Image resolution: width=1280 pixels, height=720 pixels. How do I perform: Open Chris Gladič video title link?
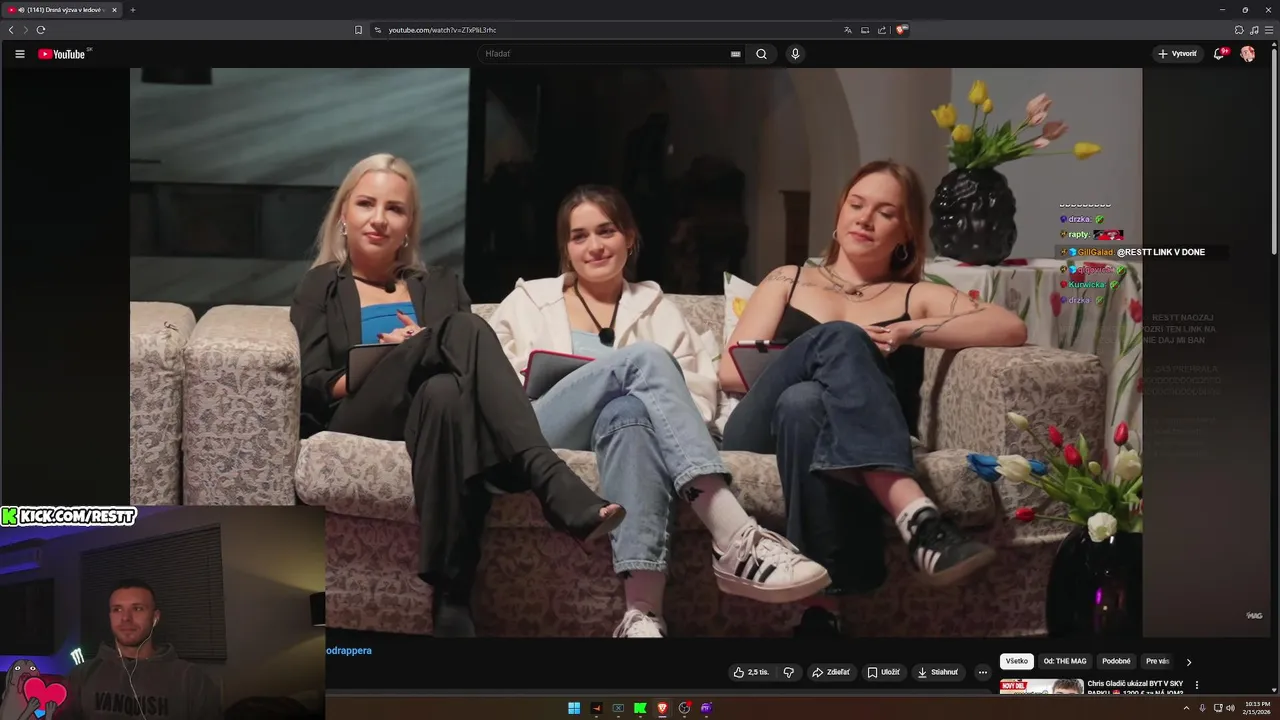point(1135,687)
